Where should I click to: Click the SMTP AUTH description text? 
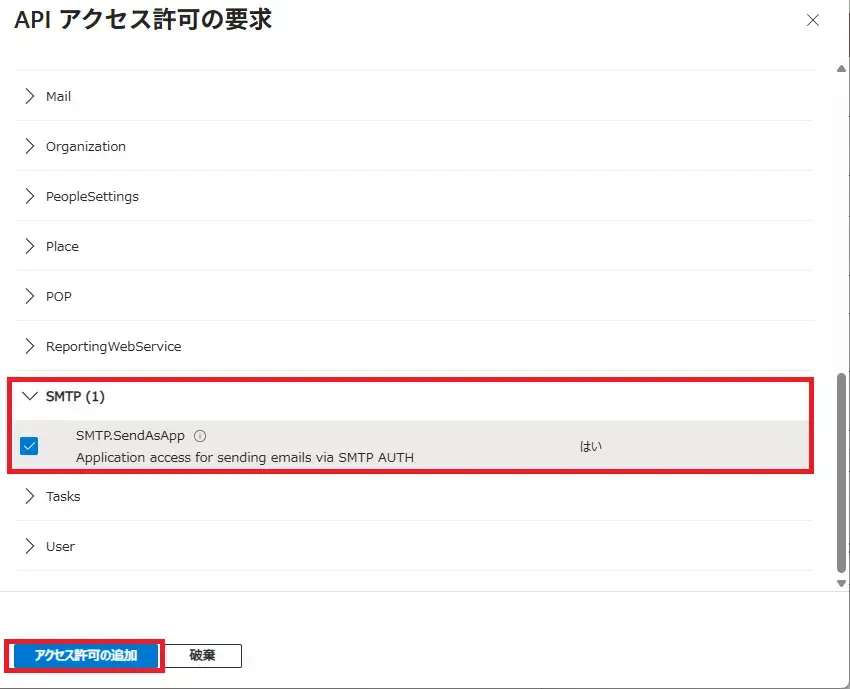click(245, 457)
